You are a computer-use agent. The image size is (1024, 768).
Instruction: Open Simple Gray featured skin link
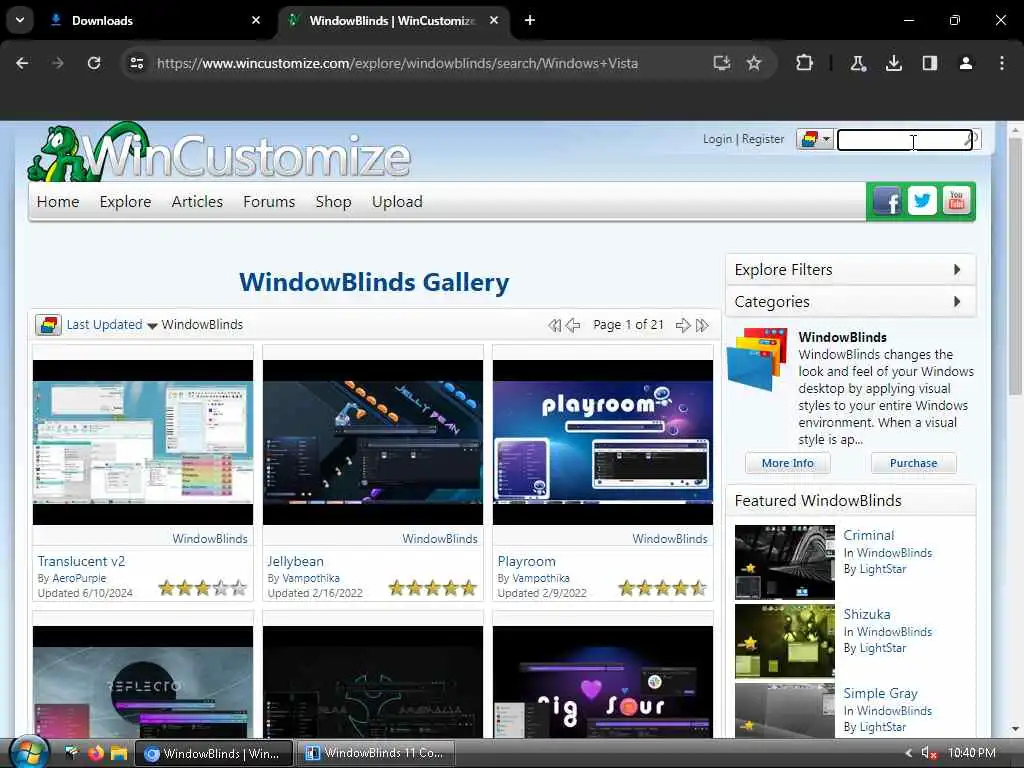880,693
